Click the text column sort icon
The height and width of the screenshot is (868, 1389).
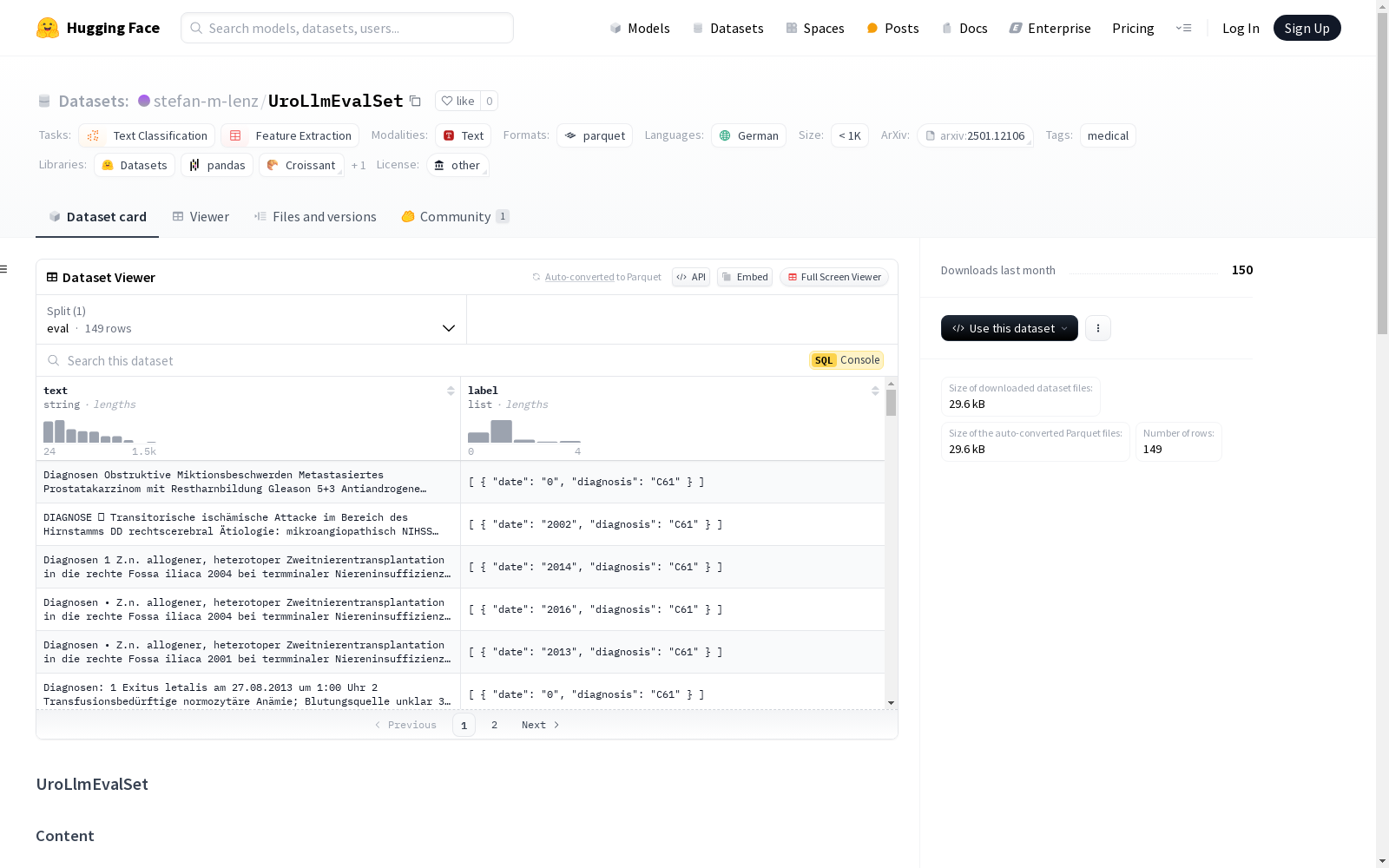click(451, 391)
